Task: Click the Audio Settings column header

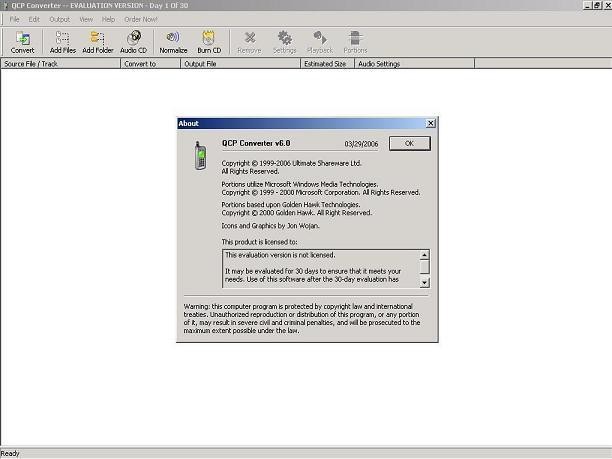Action: click(x=415, y=64)
